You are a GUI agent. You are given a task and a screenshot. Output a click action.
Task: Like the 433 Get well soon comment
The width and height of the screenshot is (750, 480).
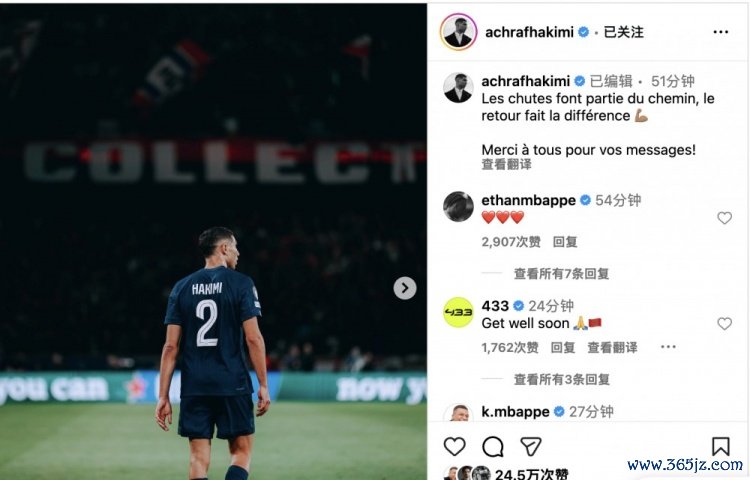[x=725, y=324]
